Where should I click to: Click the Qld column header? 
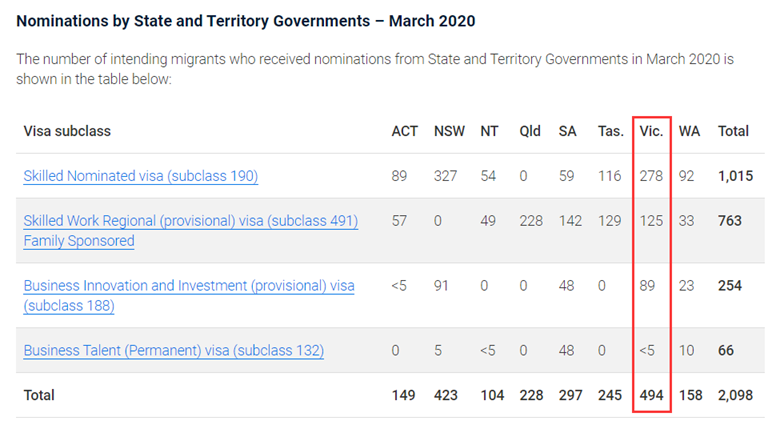point(531,132)
